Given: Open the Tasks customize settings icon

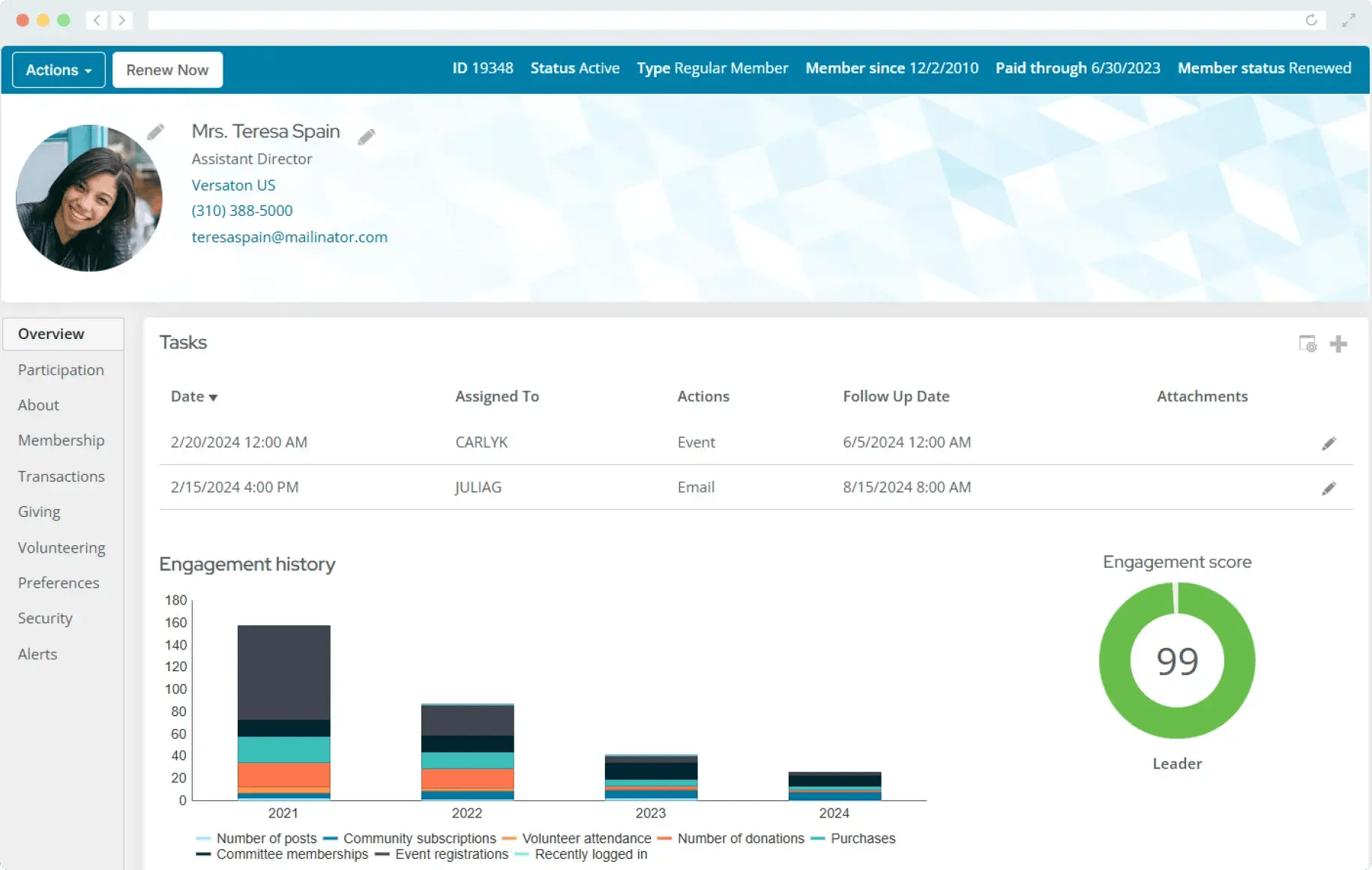Looking at the screenshot, I should pos(1307,343).
